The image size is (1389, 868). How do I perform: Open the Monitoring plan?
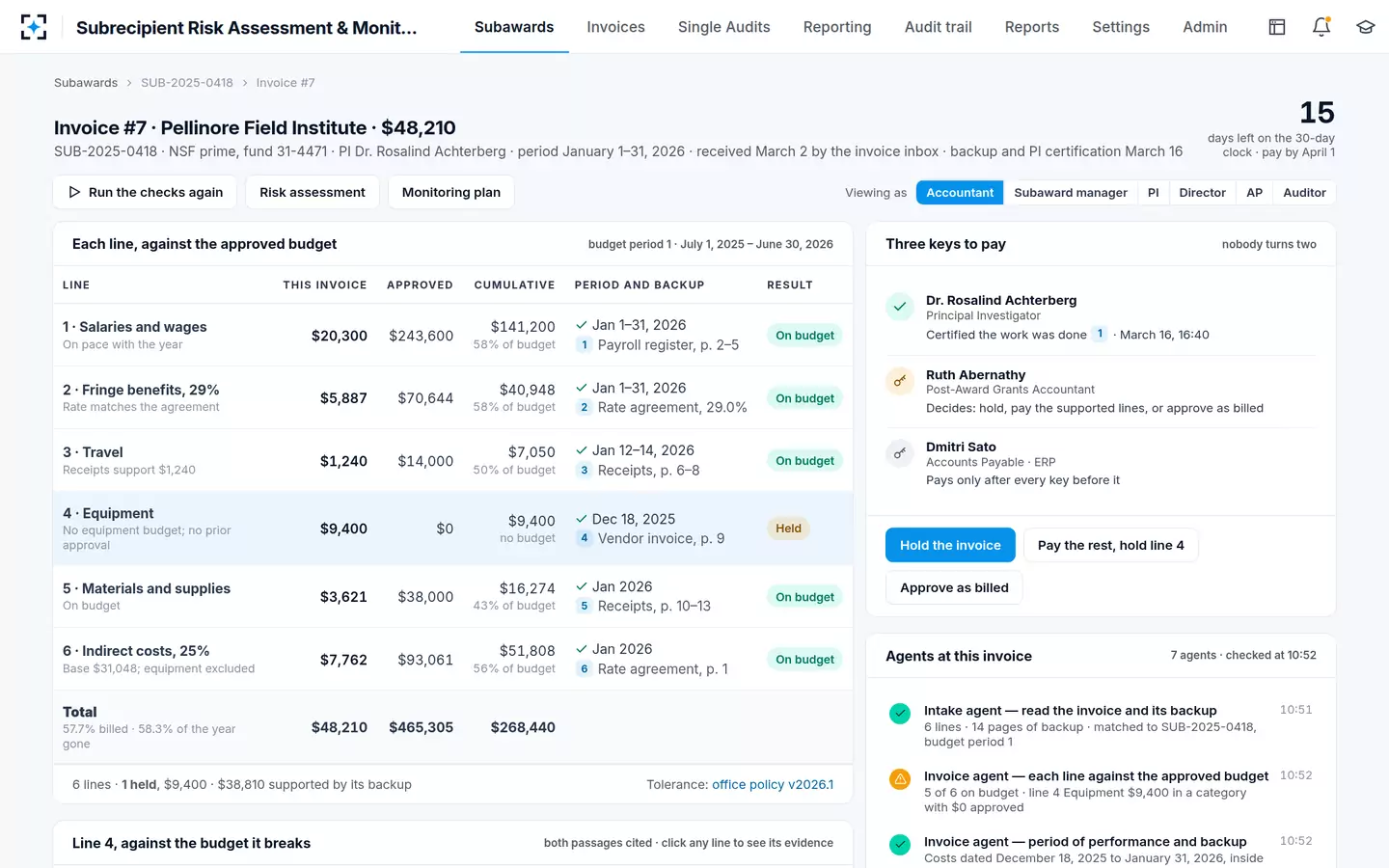(x=451, y=192)
